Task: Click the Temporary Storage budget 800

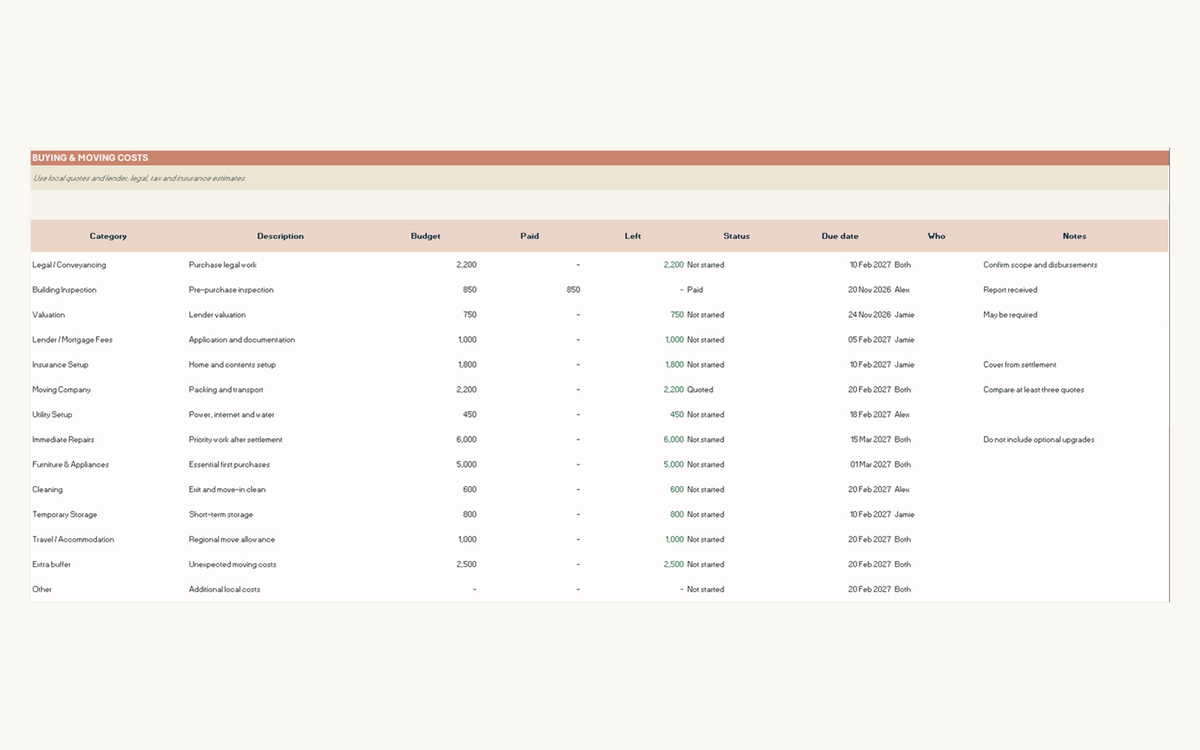Action: coord(469,515)
